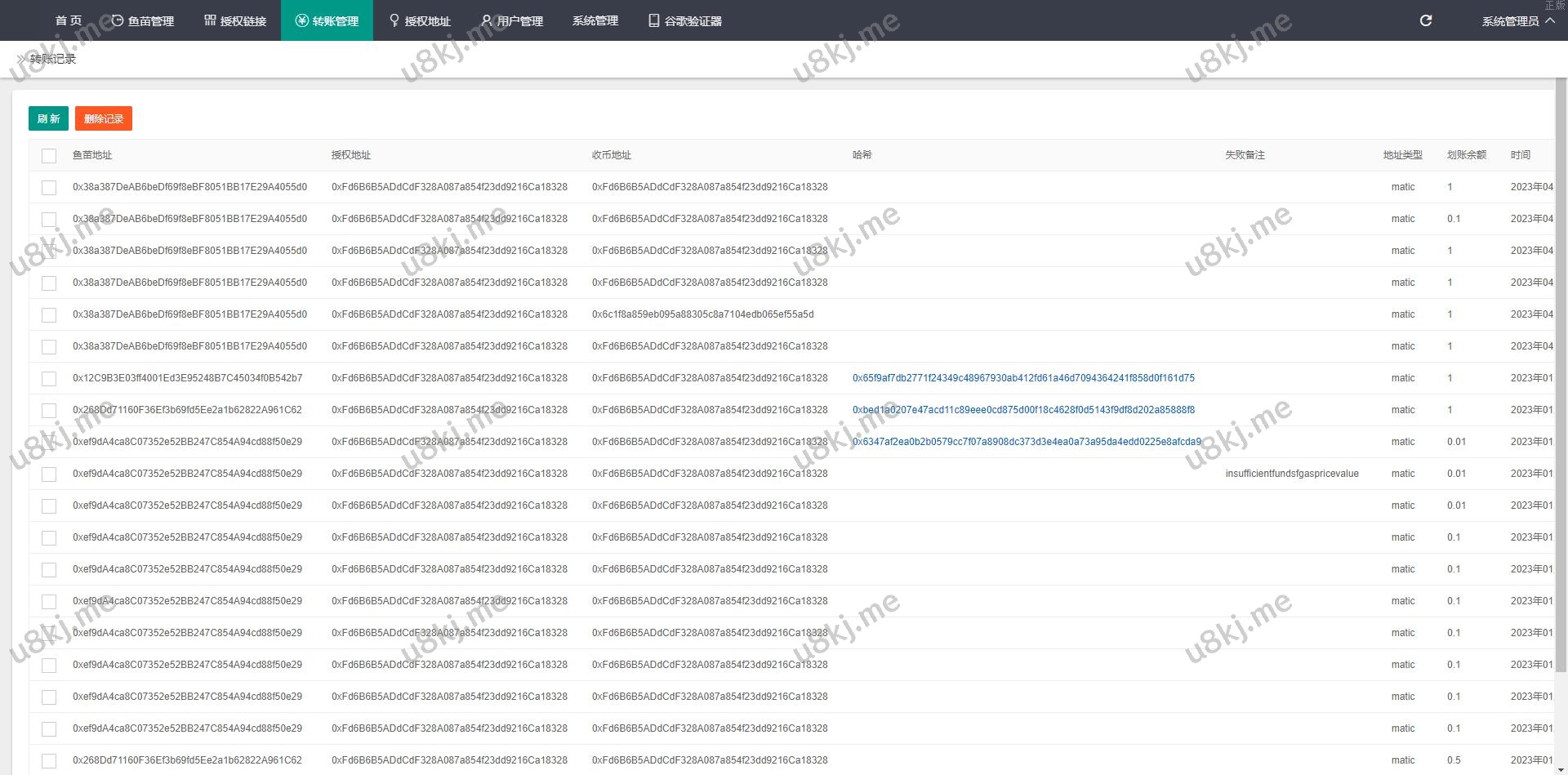This screenshot has height=775, width=1568.
Task: Open the hash link starting with 0x6347af2ea0b
Action: coord(1026,442)
